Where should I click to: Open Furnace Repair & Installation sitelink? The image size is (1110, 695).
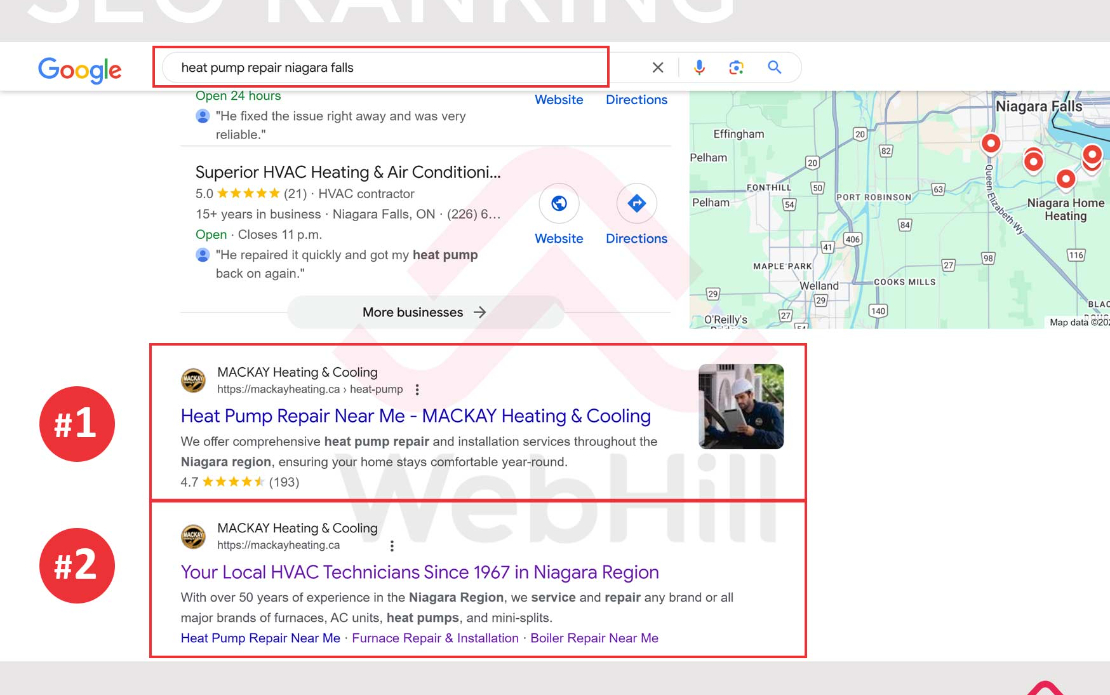435,638
